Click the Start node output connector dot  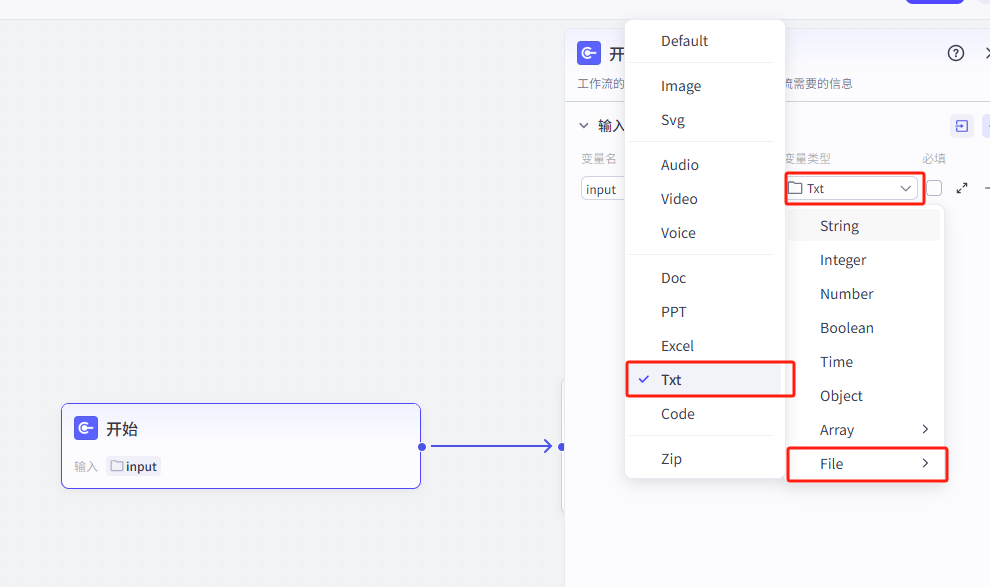point(422,446)
